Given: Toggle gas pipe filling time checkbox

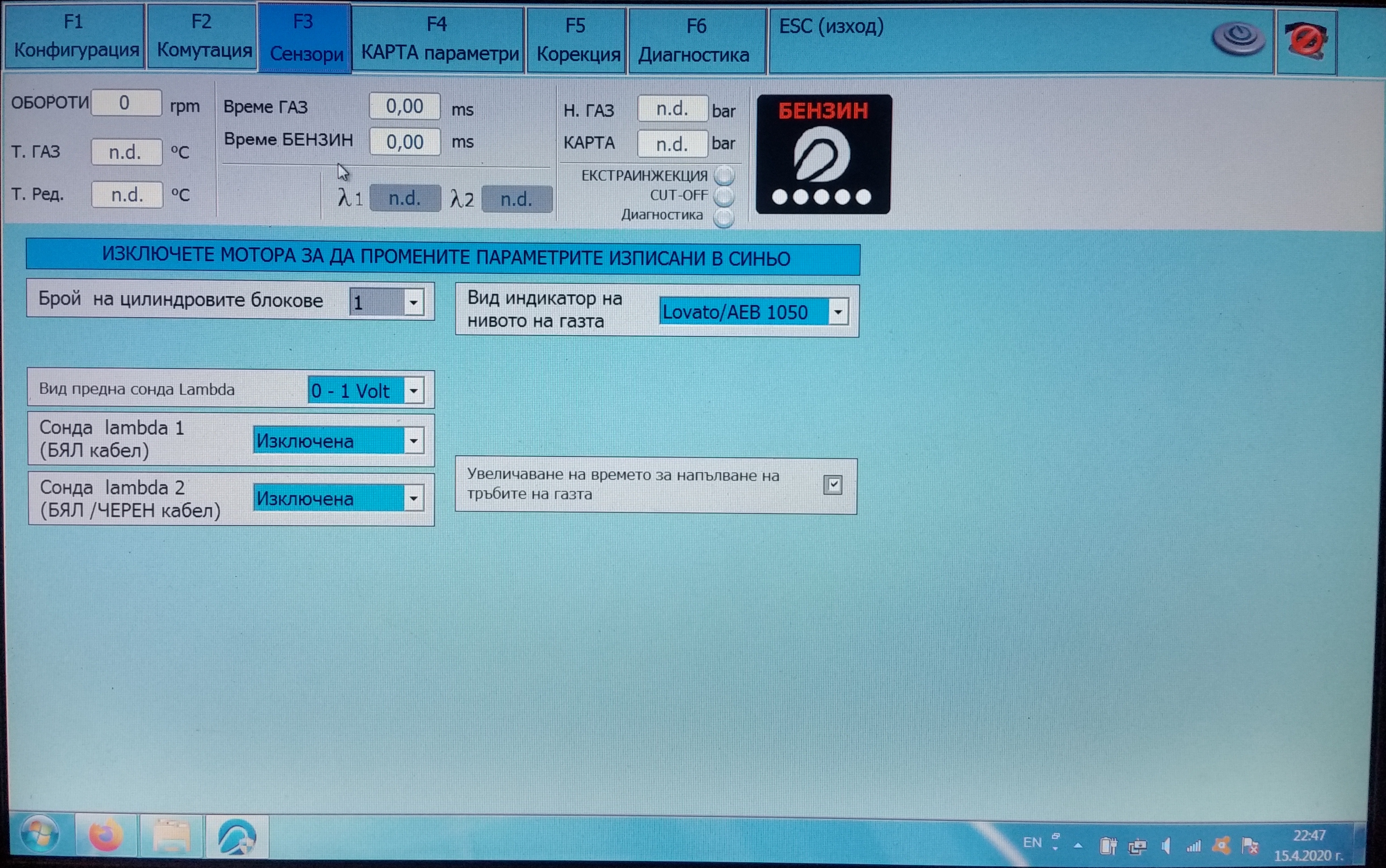Looking at the screenshot, I should tap(832, 485).
